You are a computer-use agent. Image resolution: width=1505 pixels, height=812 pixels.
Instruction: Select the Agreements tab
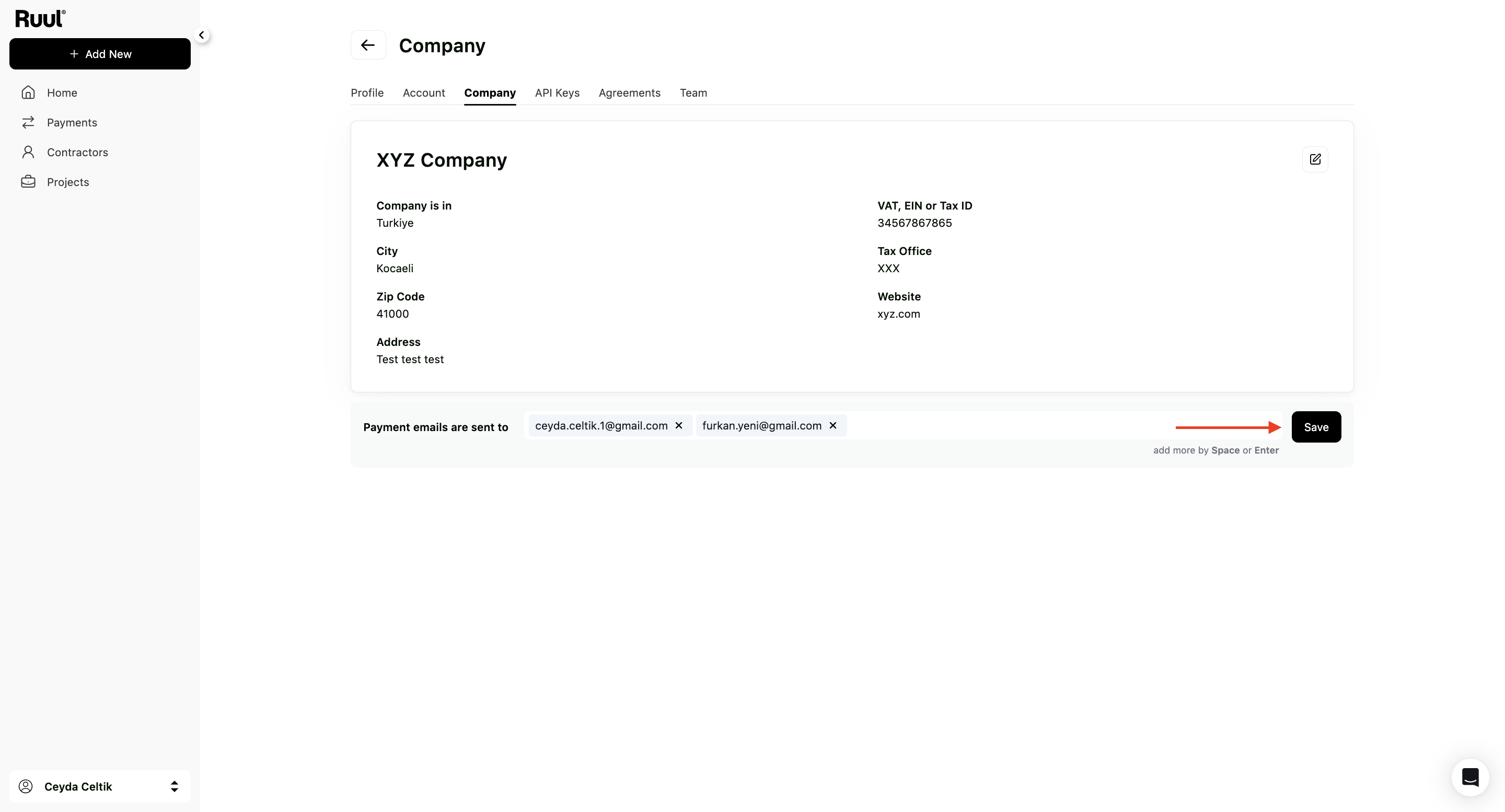click(x=629, y=92)
